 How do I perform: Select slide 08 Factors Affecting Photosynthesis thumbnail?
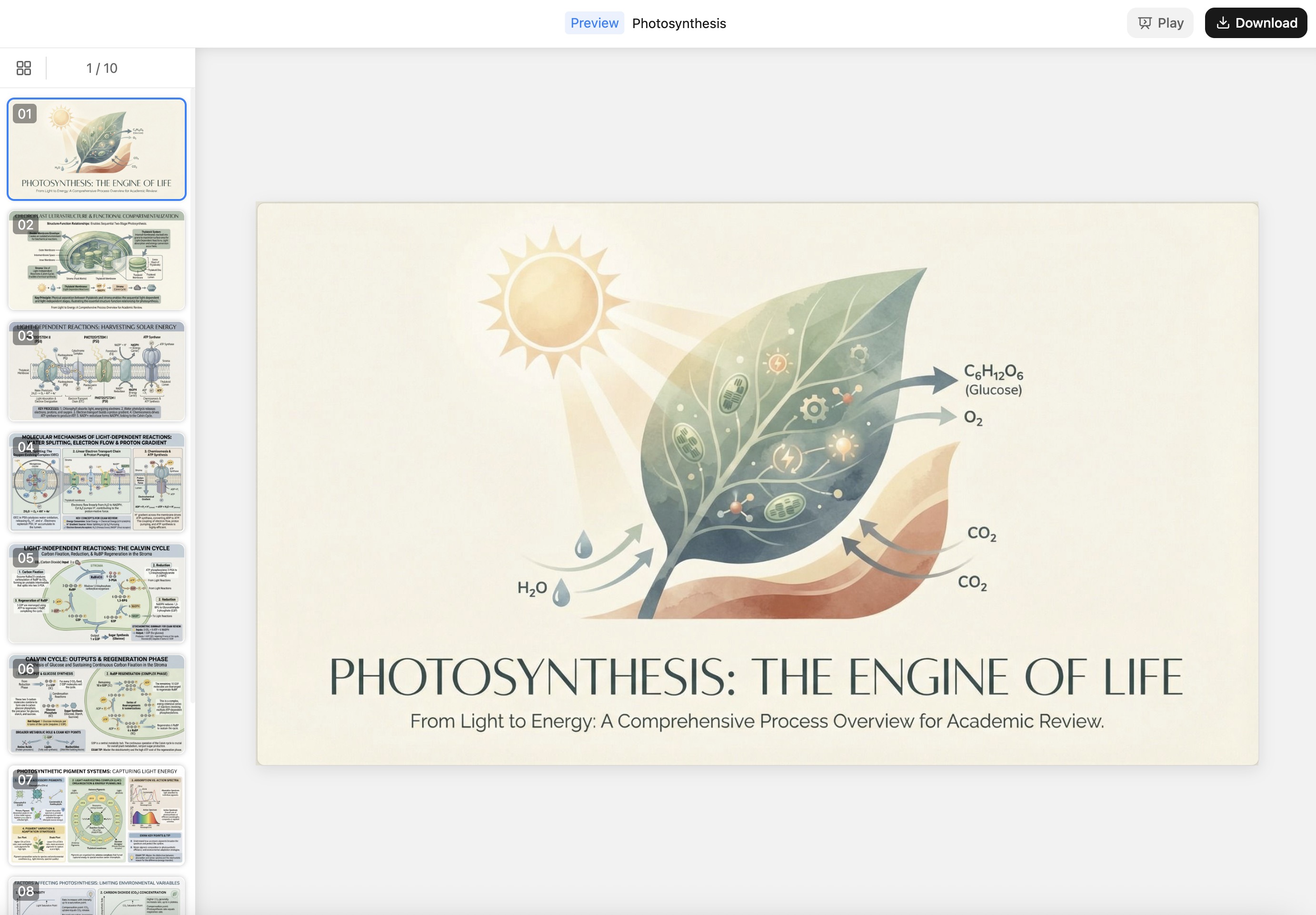[x=96, y=896]
